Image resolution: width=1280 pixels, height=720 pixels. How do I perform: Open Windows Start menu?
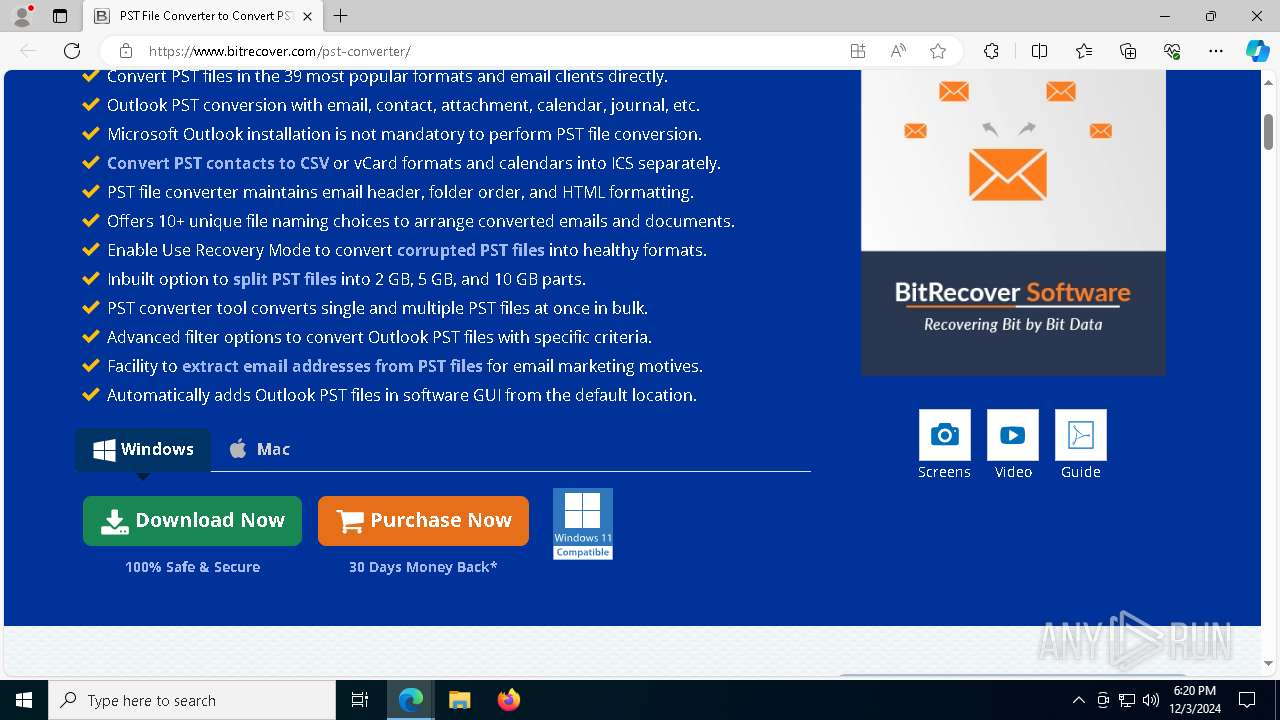coord(24,700)
